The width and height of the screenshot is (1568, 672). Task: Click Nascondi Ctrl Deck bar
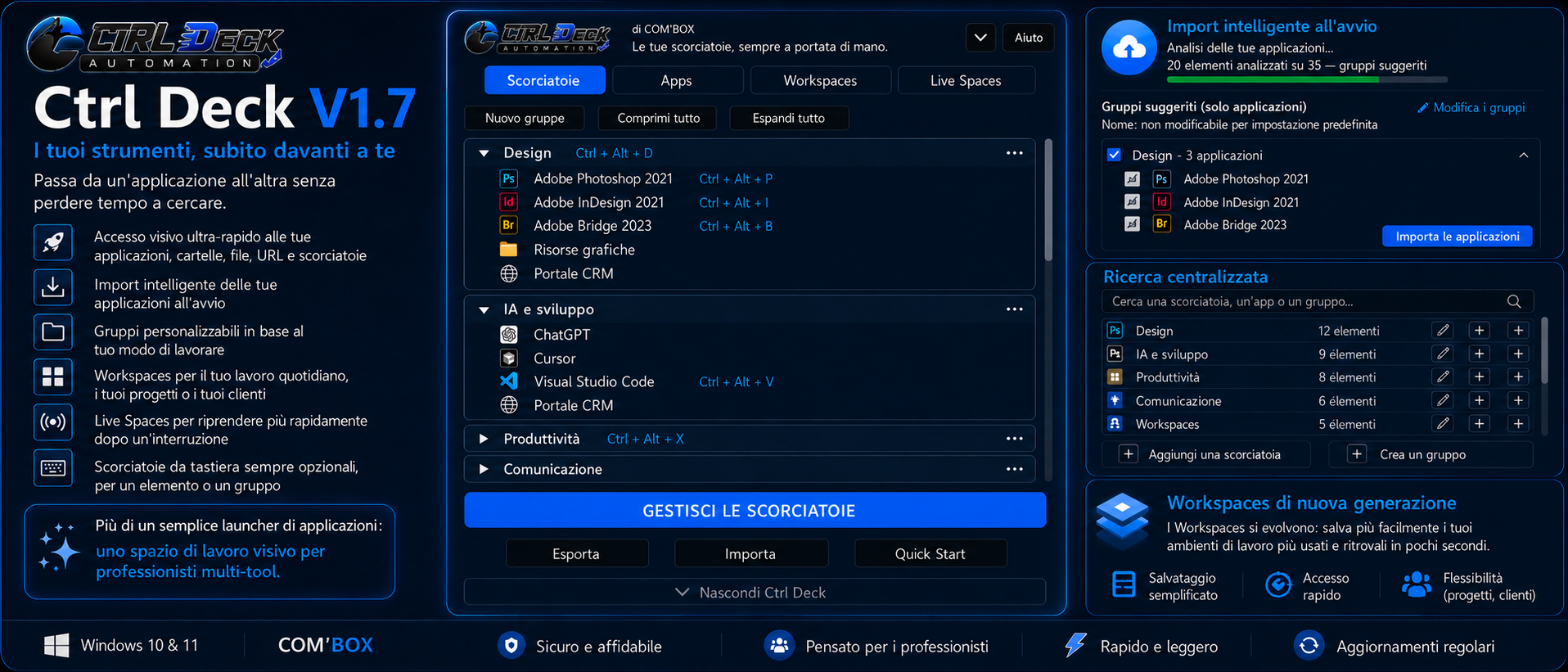click(755, 592)
